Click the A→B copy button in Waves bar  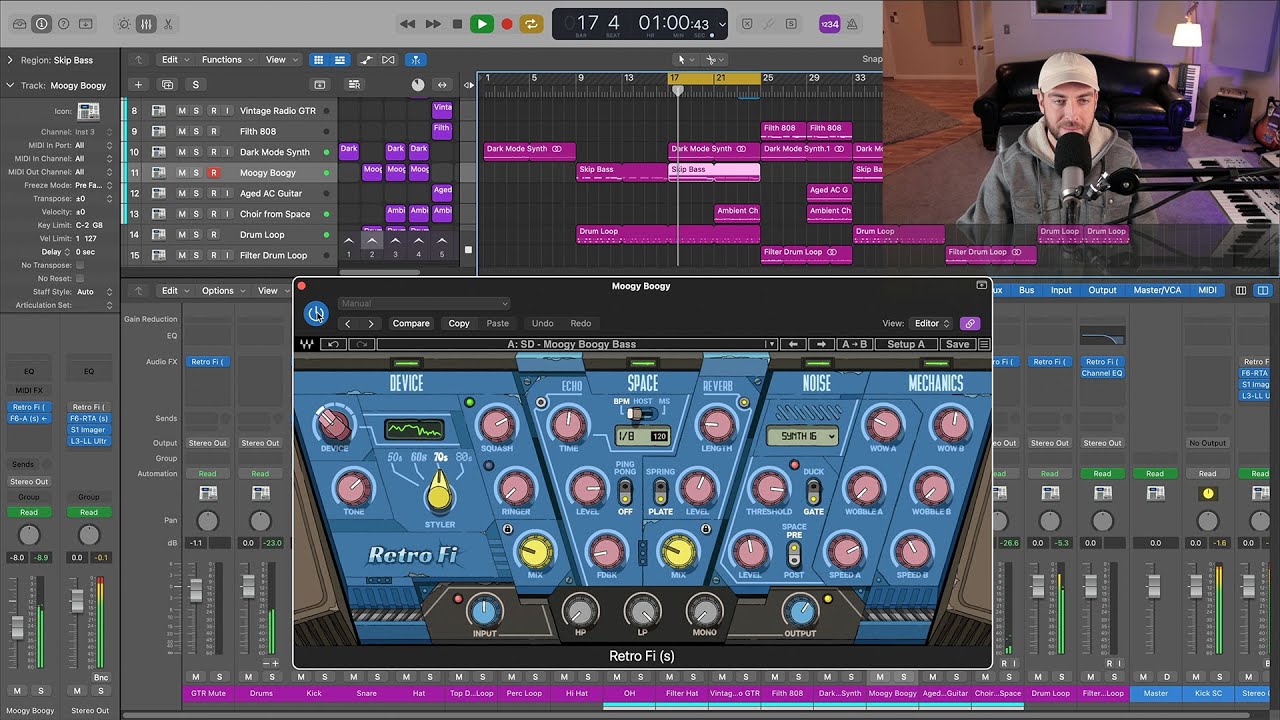(x=855, y=345)
